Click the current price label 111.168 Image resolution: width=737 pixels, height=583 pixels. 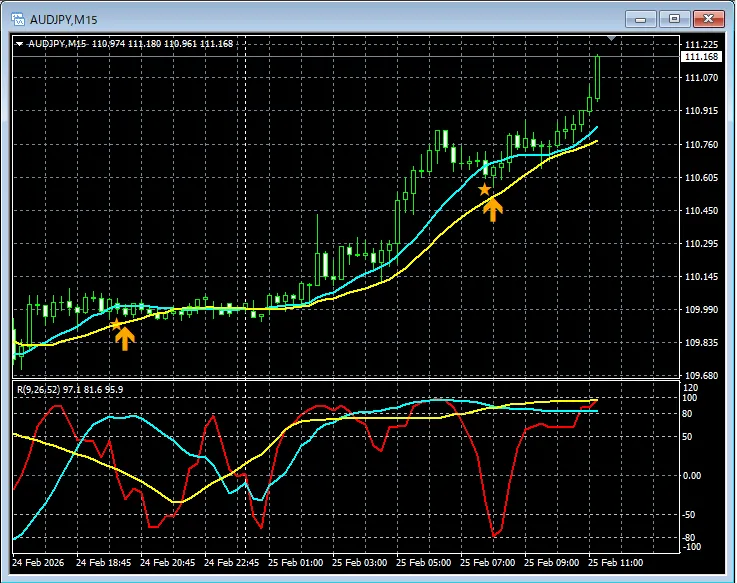click(x=700, y=57)
